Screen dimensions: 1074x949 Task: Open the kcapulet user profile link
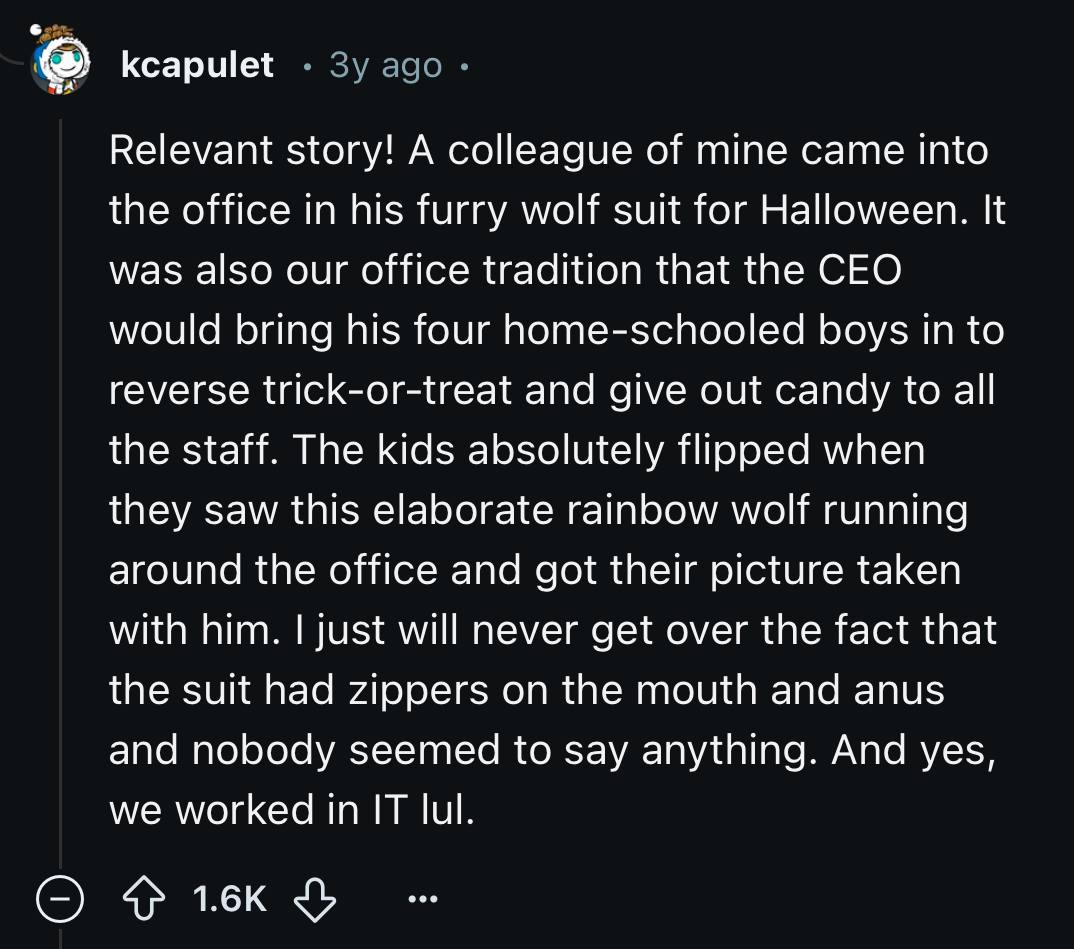pyautogui.click(x=196, y=64)
